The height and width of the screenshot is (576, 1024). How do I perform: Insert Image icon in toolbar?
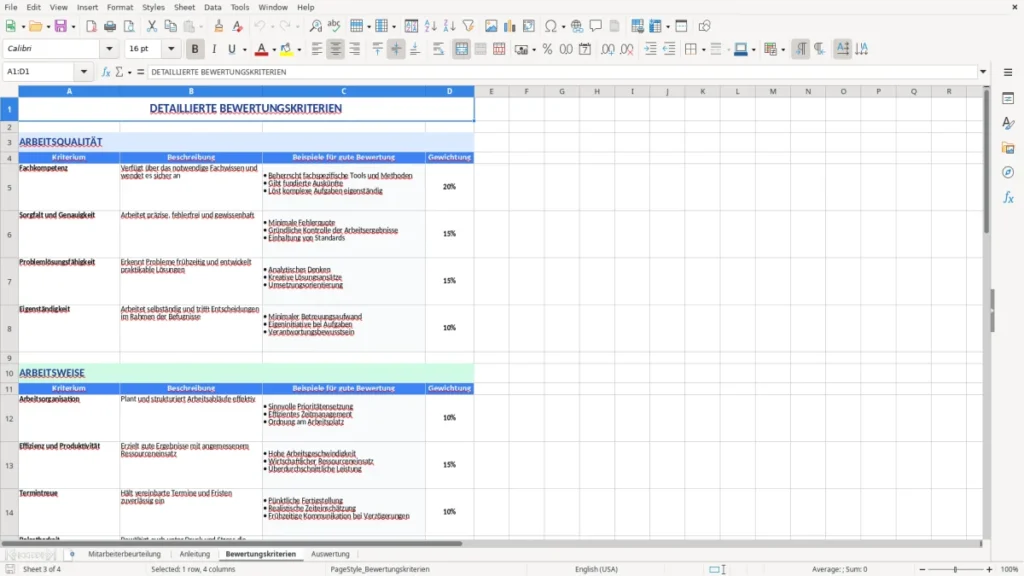[491, 26]
